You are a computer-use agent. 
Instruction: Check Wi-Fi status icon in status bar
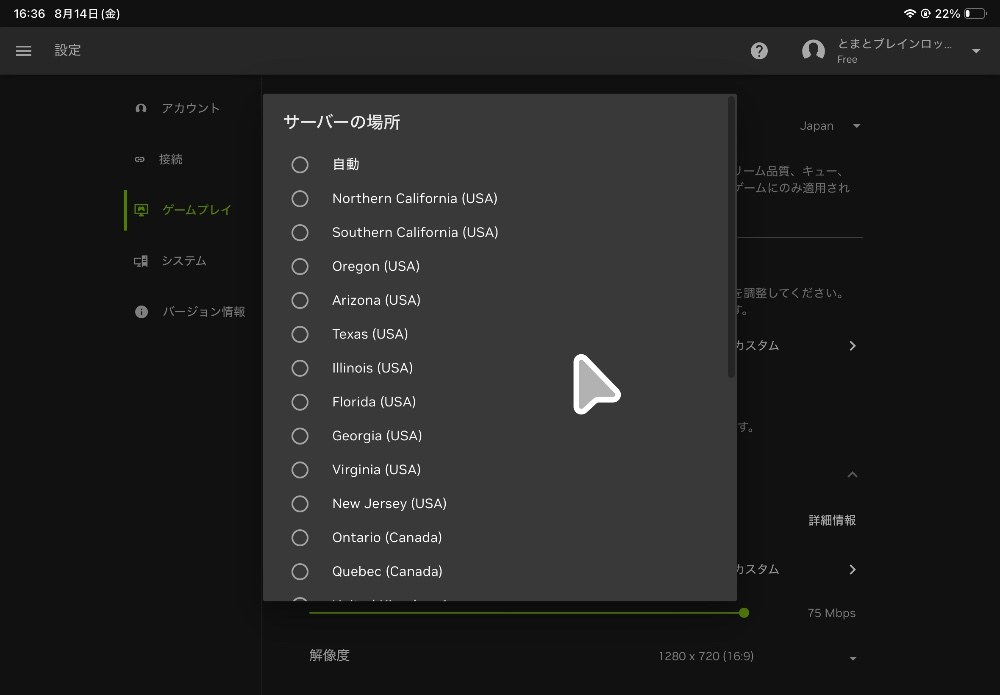click(x=909, y=13)
